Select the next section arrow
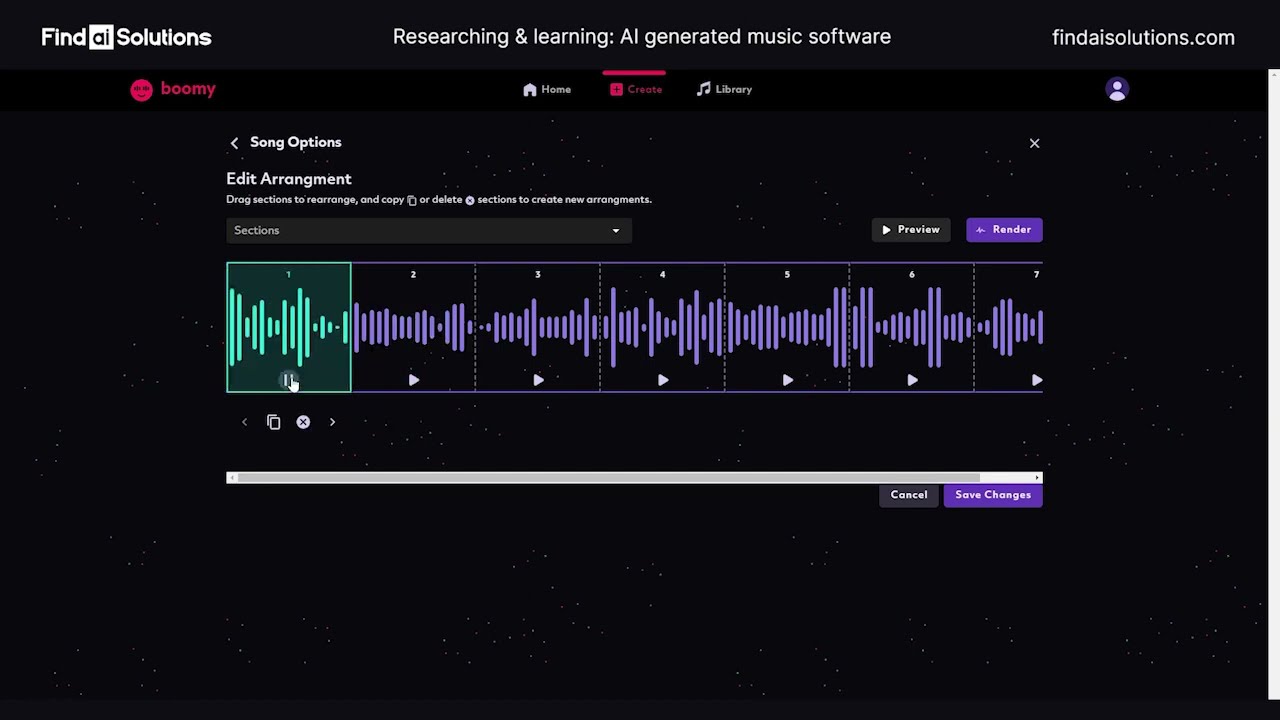Viewport: 1280px width, 720px height. (x=332, y=421)
